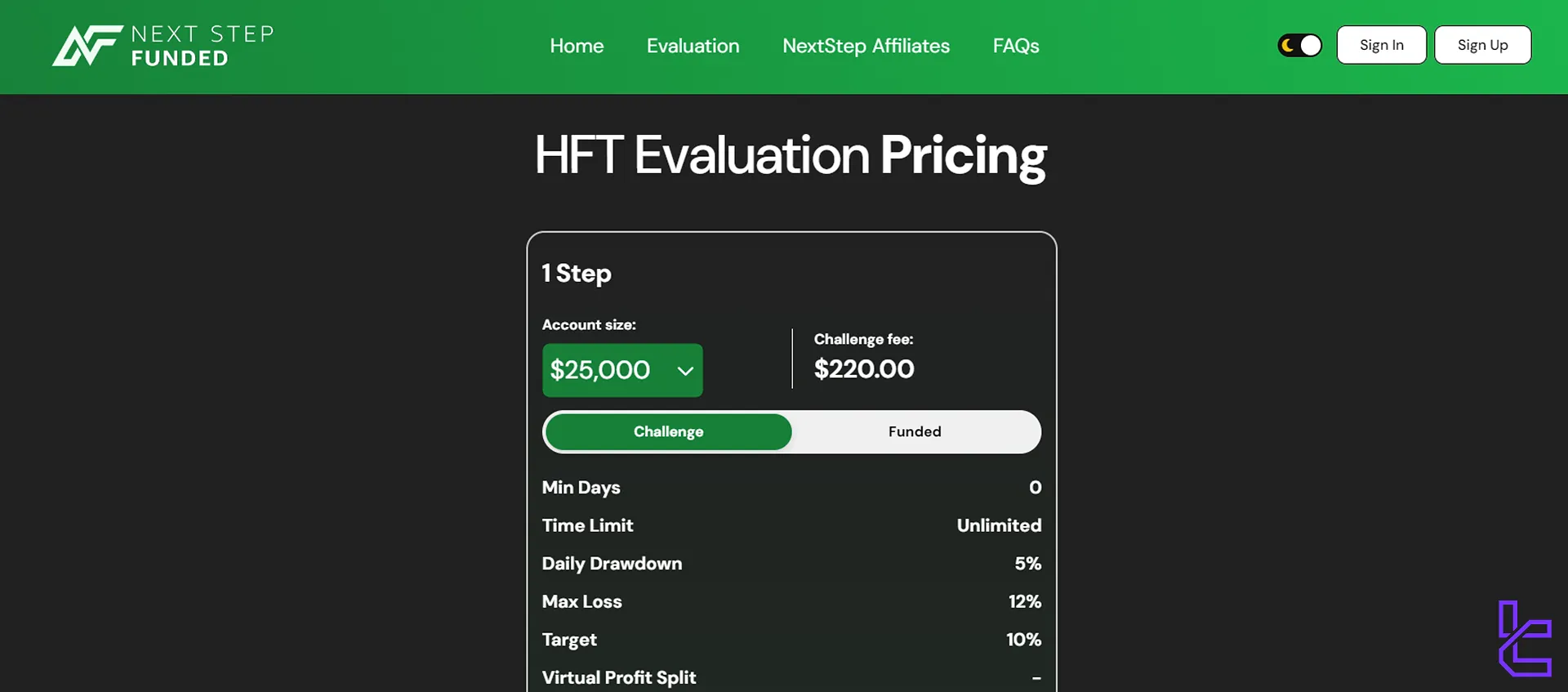Click the dropdown chevron next to $25,000

pos(684,370)
